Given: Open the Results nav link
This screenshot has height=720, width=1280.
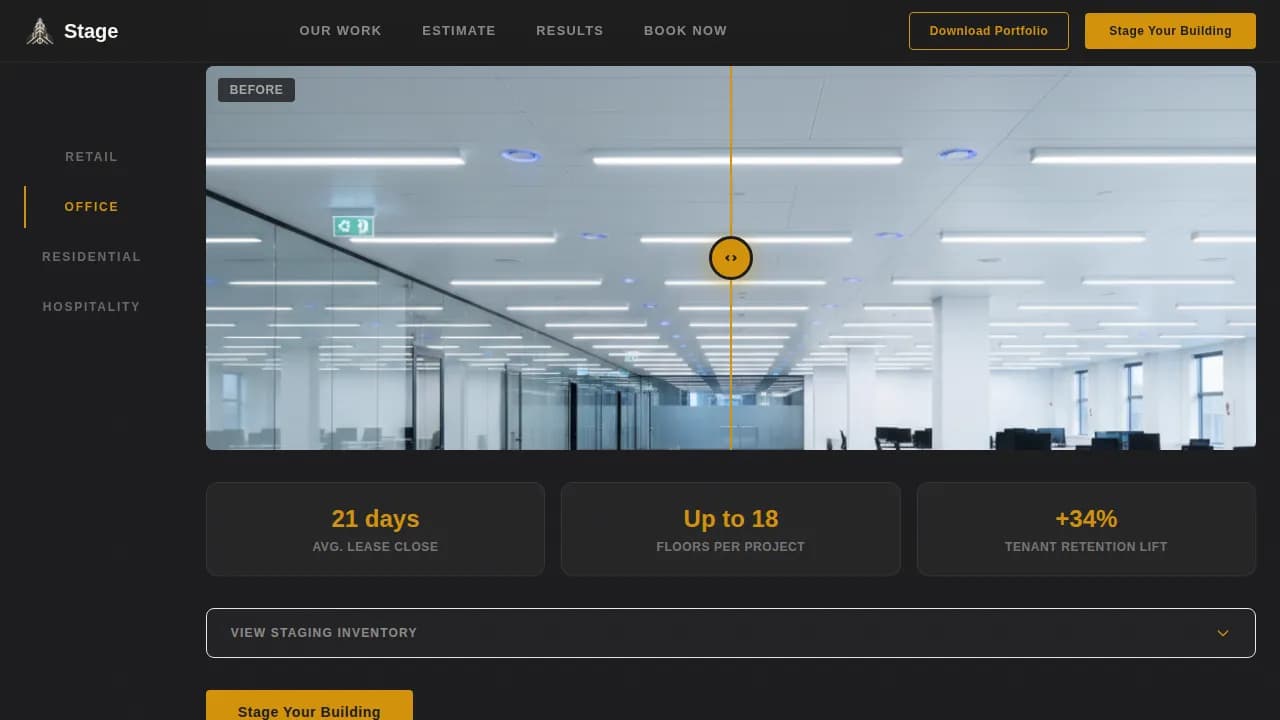Looking at the screenshot, I should pyautogui.click(x=569, y=31).
